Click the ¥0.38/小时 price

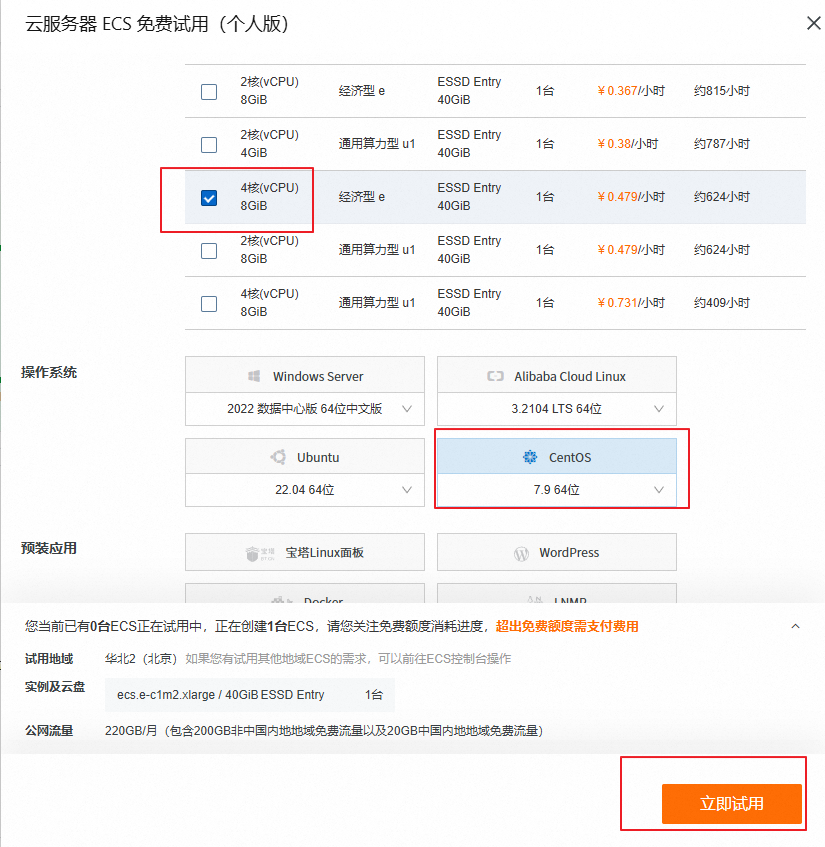pos(627,144)
